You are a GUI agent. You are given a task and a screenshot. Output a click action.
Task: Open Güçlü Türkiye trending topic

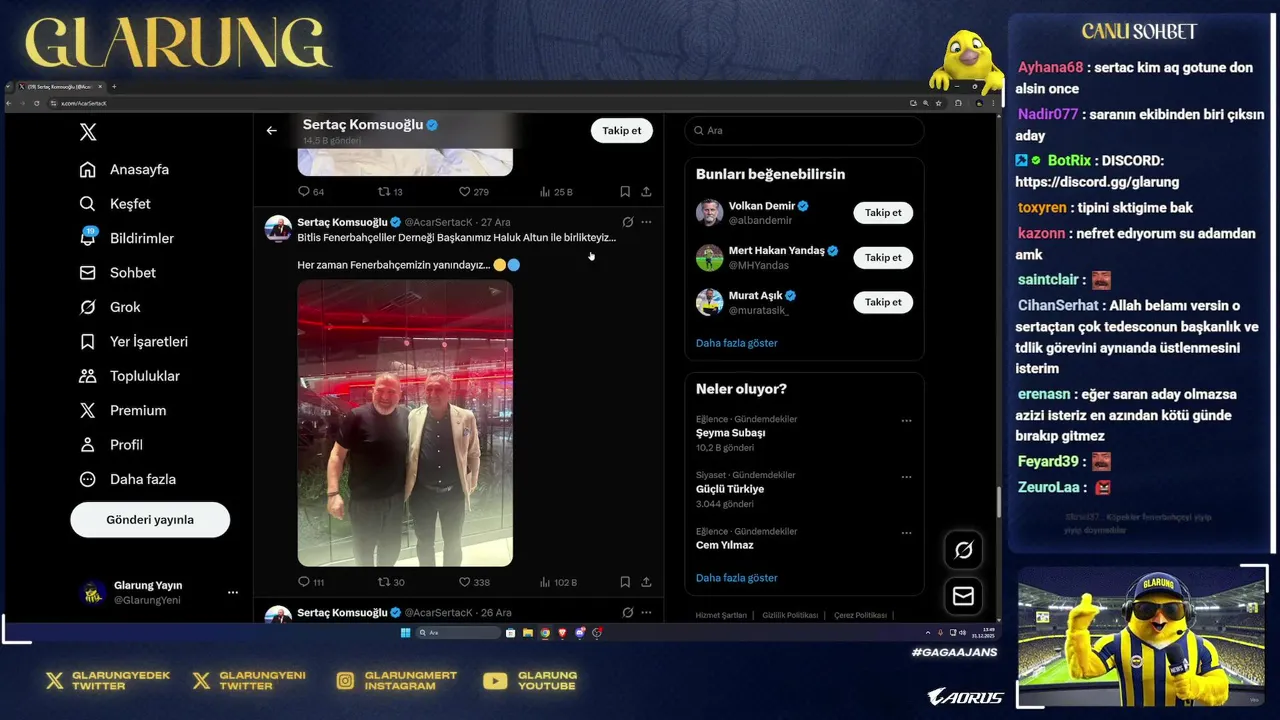[730, 489]
